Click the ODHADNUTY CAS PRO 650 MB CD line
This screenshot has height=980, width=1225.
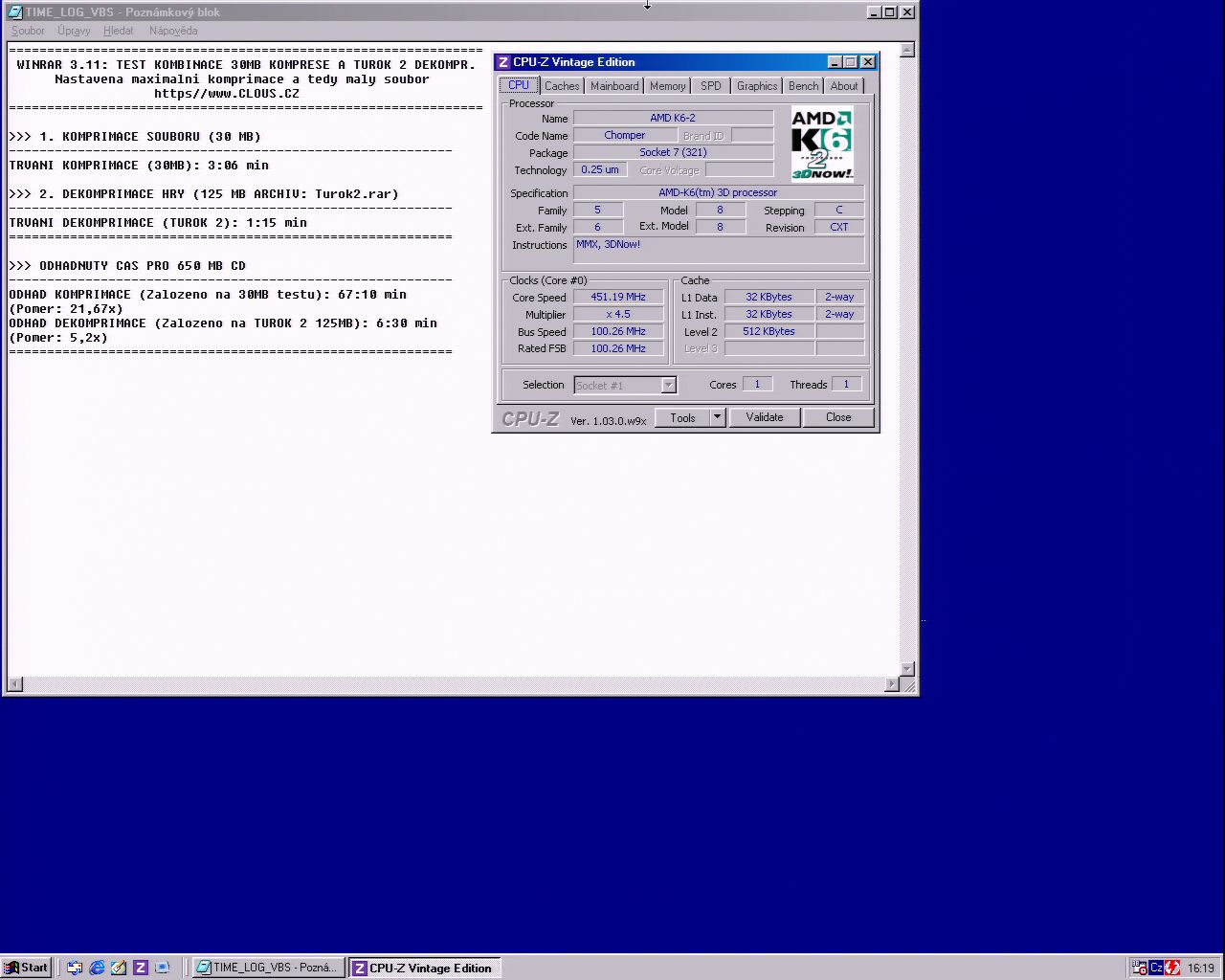click(127, 265)
